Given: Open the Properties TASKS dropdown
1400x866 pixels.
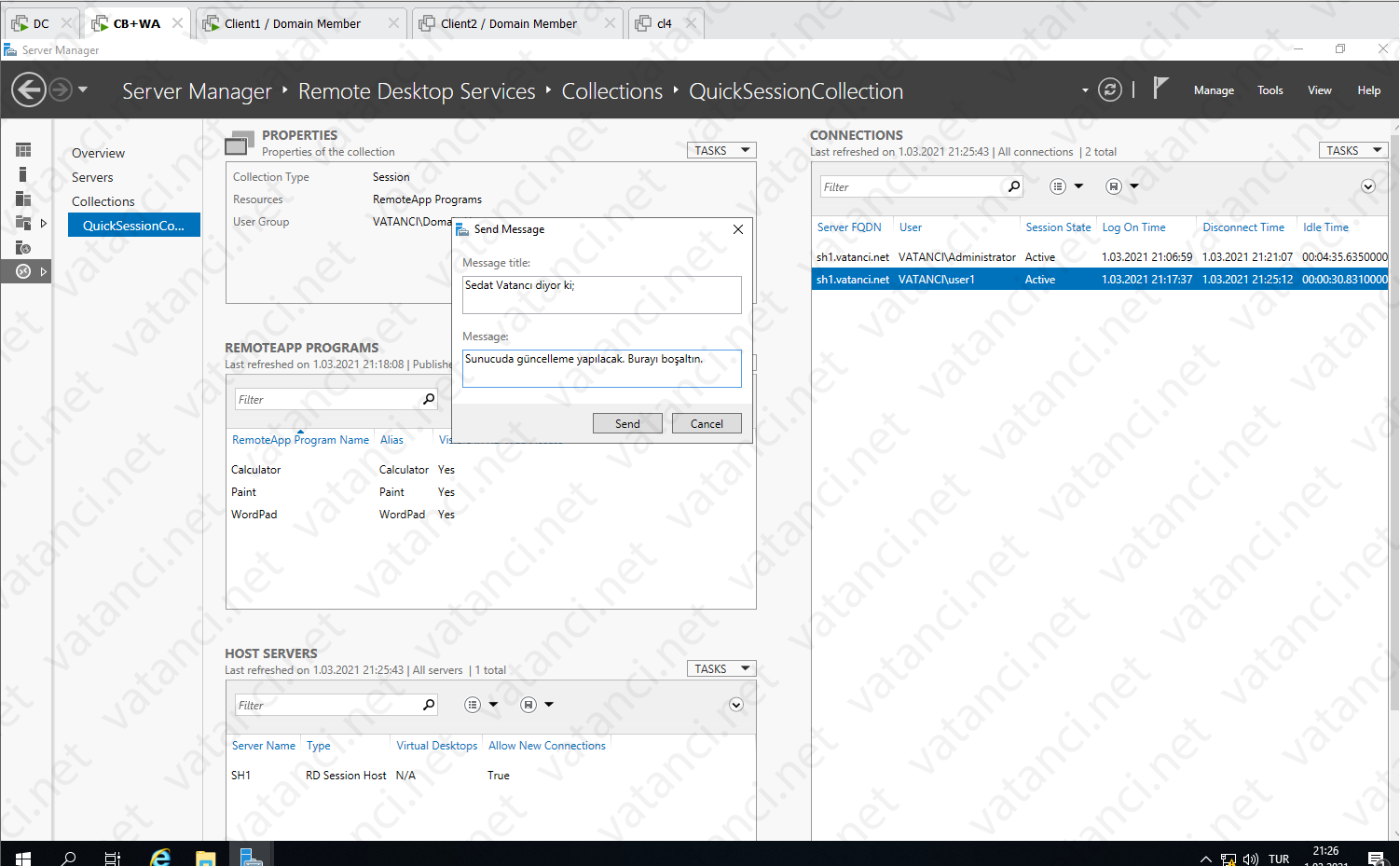Looking at the screenshot, I should pyautogui.click(x=721, y=150).
